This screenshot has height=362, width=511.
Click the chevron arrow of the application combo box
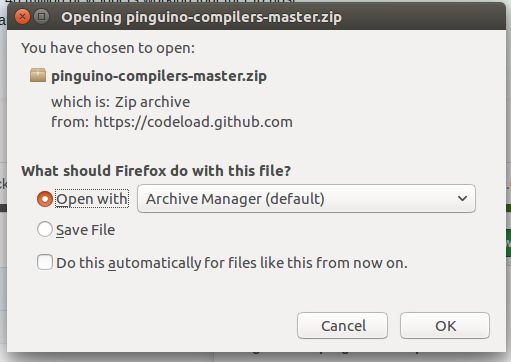point(462,199)
